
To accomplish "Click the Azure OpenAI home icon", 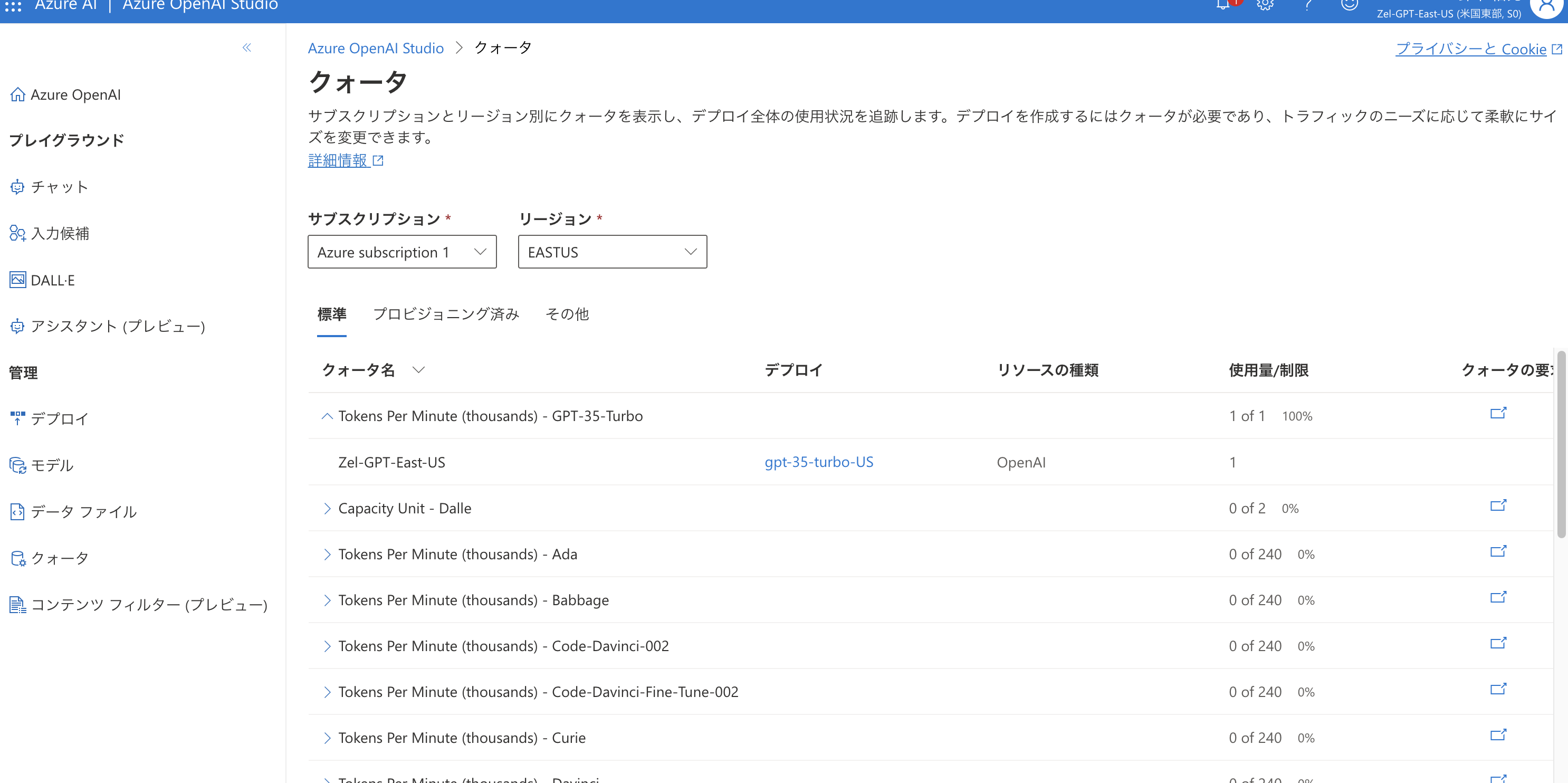I will coord(17,94).
